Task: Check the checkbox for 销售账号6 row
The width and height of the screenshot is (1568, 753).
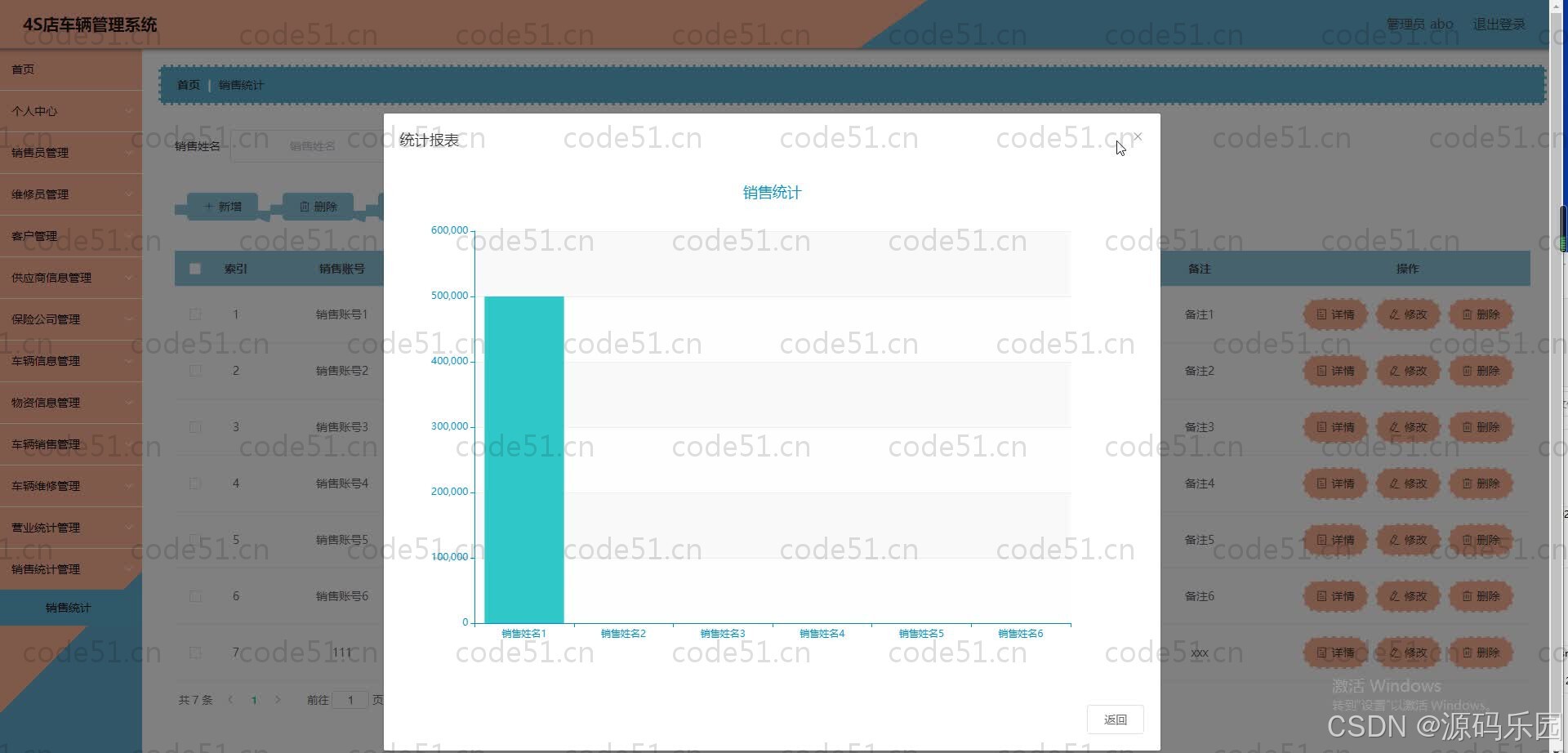Action: click(195, 596)
